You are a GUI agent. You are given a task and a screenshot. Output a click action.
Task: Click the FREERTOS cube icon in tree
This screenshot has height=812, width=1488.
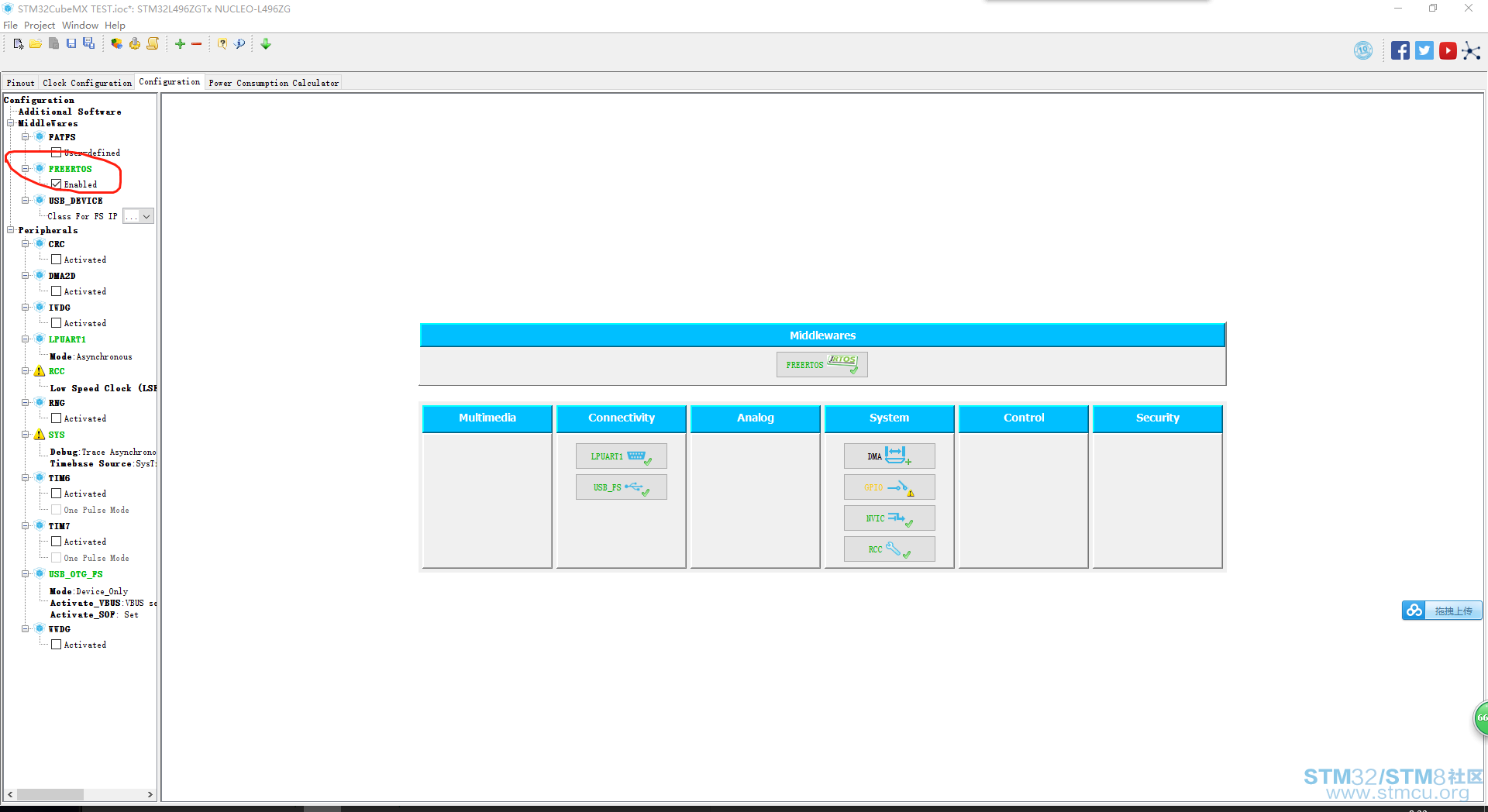(40, 168)
